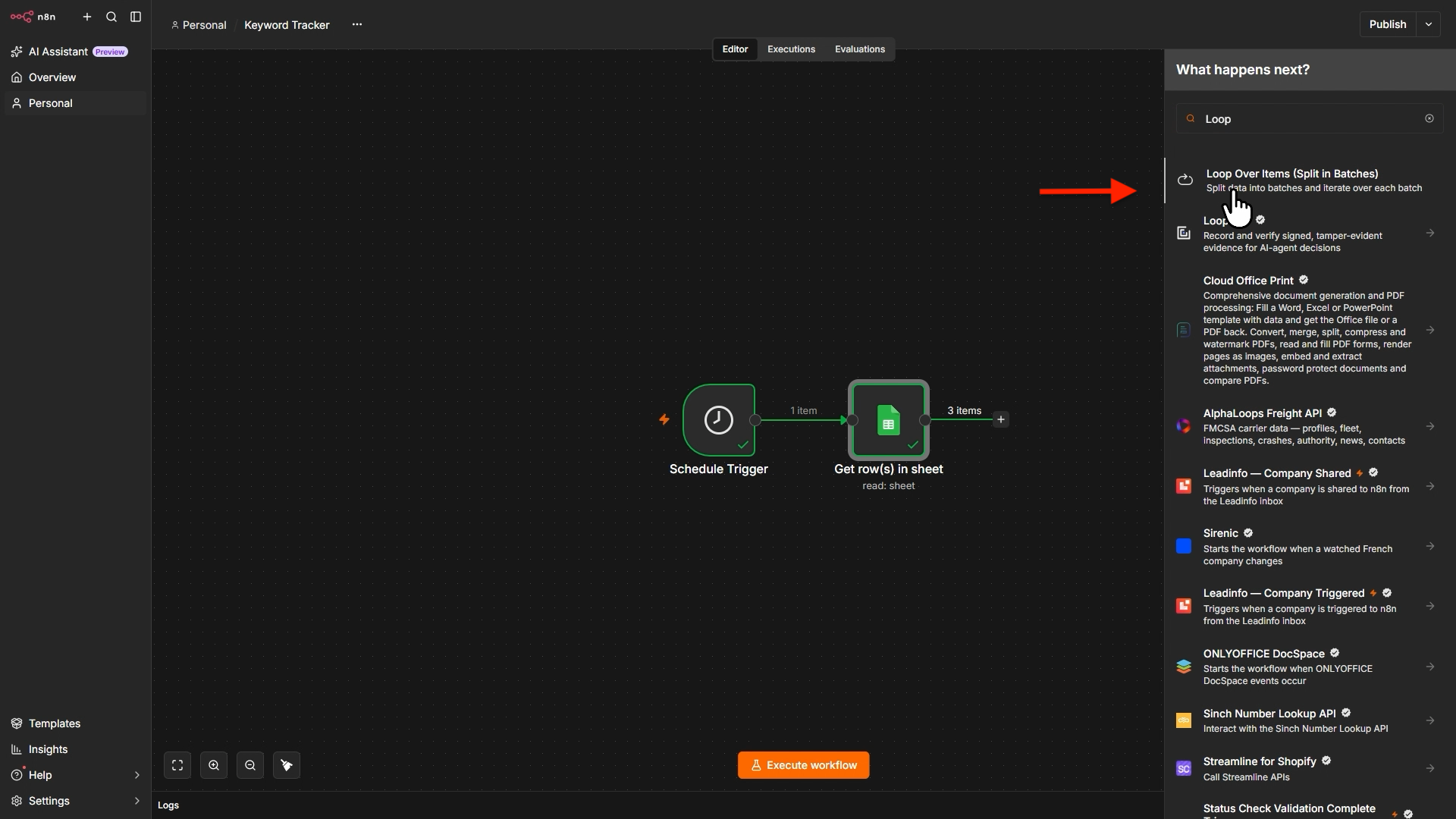Zoom in on the canvas

(x=214, y=765)
